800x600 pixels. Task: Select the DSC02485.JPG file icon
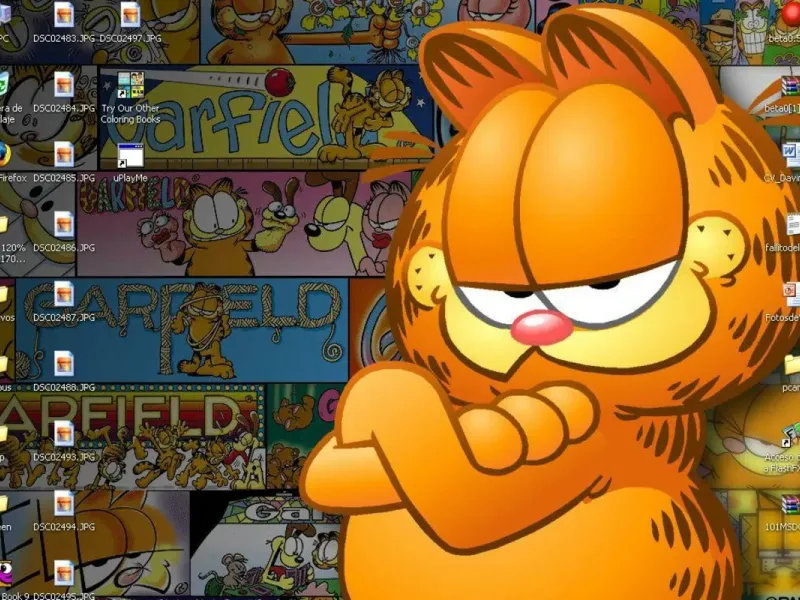tap(64, 154)
